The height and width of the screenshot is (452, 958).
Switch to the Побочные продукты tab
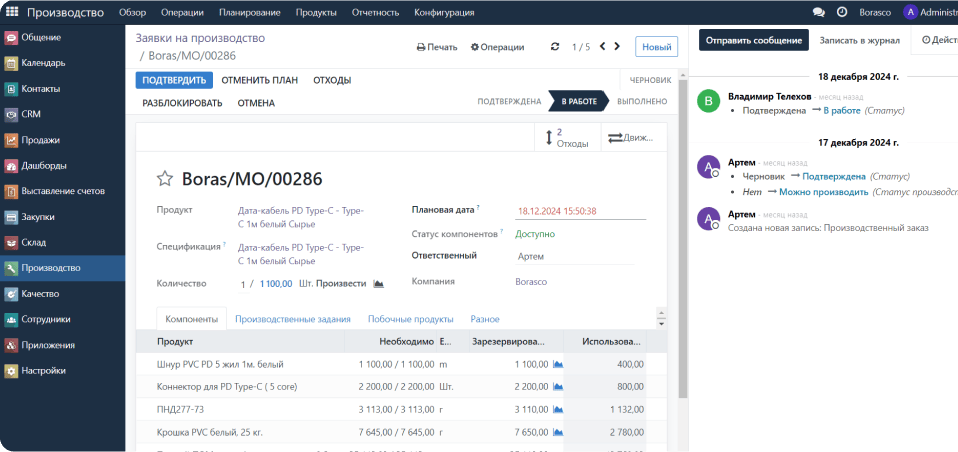pyautogui.click(x=411, y=319)
